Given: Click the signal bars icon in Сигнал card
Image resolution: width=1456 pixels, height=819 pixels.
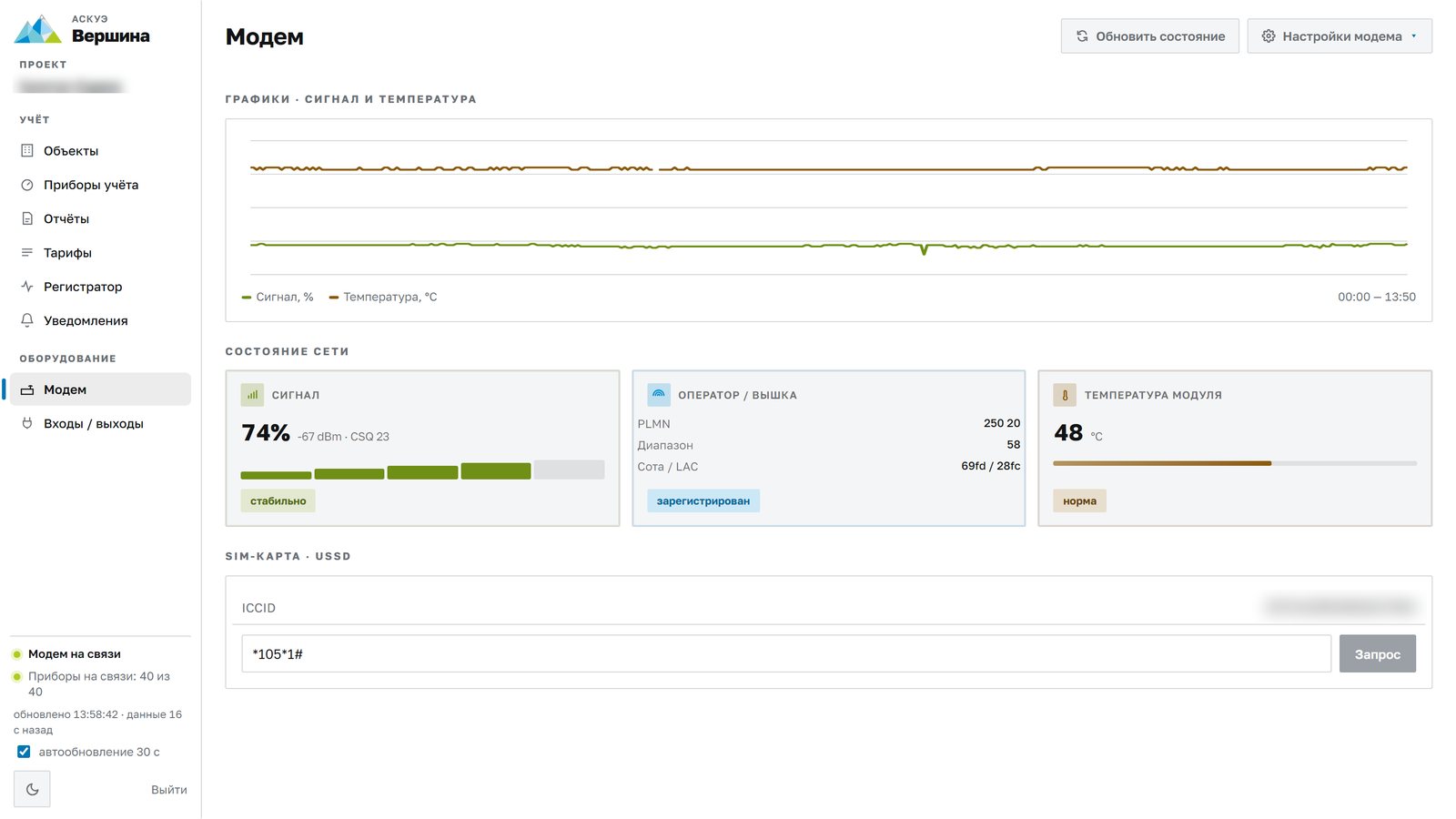Looking at the screenshot, I should [252, 395].
